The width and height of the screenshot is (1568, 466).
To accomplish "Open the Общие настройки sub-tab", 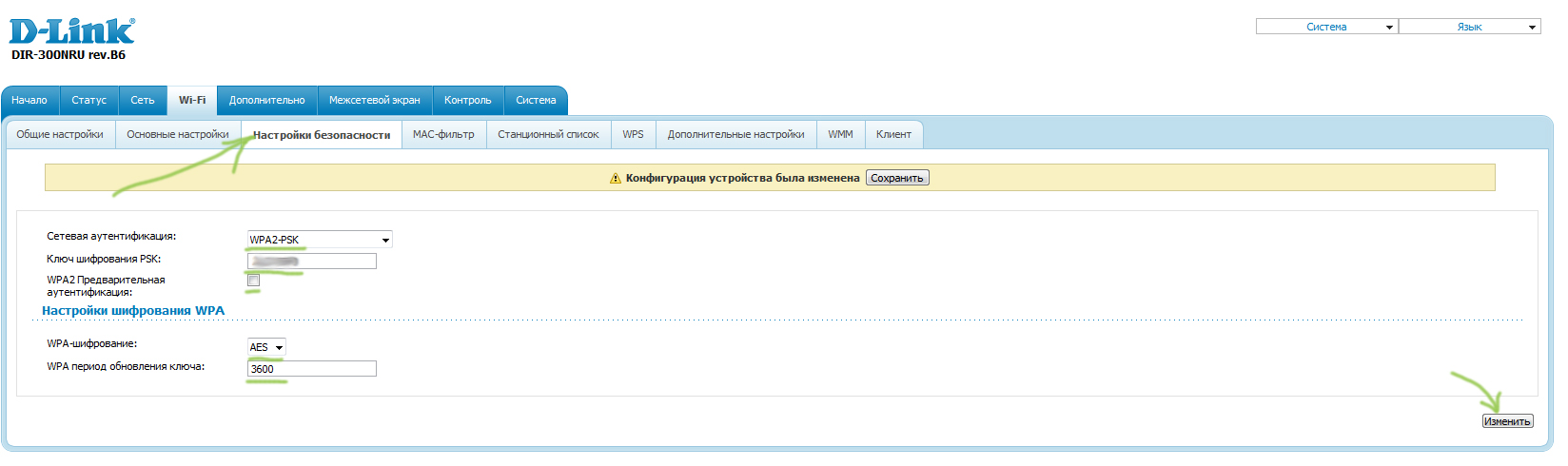I will pyautogui.click(x=60, y=134).
